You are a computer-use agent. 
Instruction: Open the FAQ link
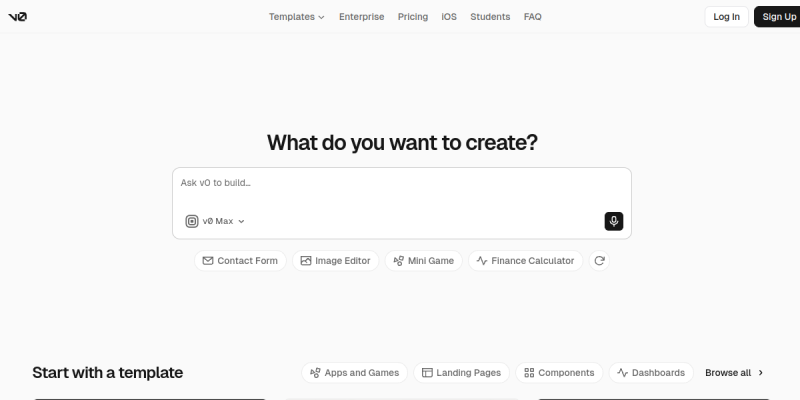click(x=533, y=17)
